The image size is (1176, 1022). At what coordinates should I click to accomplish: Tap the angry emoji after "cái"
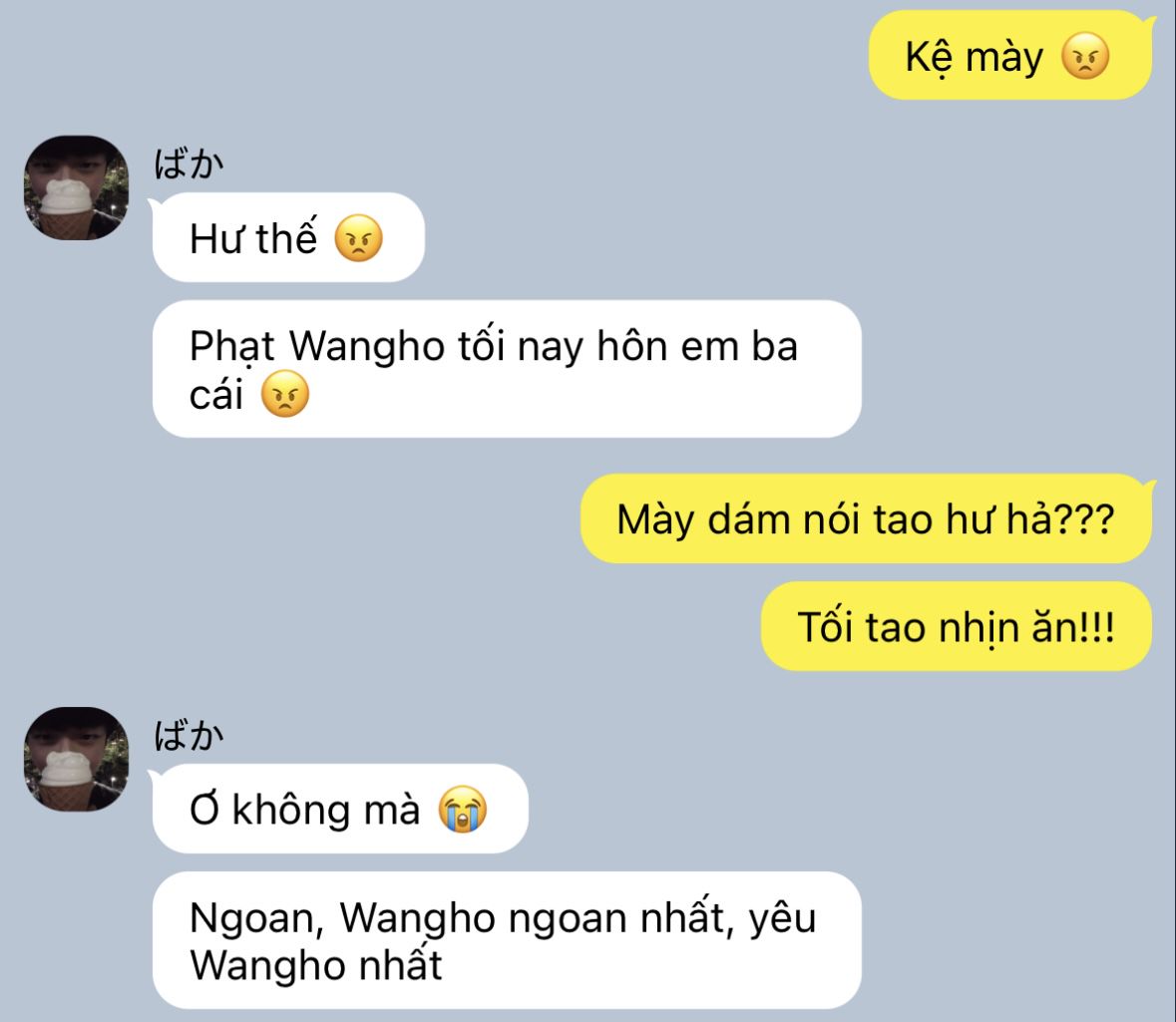pos(285,394)
